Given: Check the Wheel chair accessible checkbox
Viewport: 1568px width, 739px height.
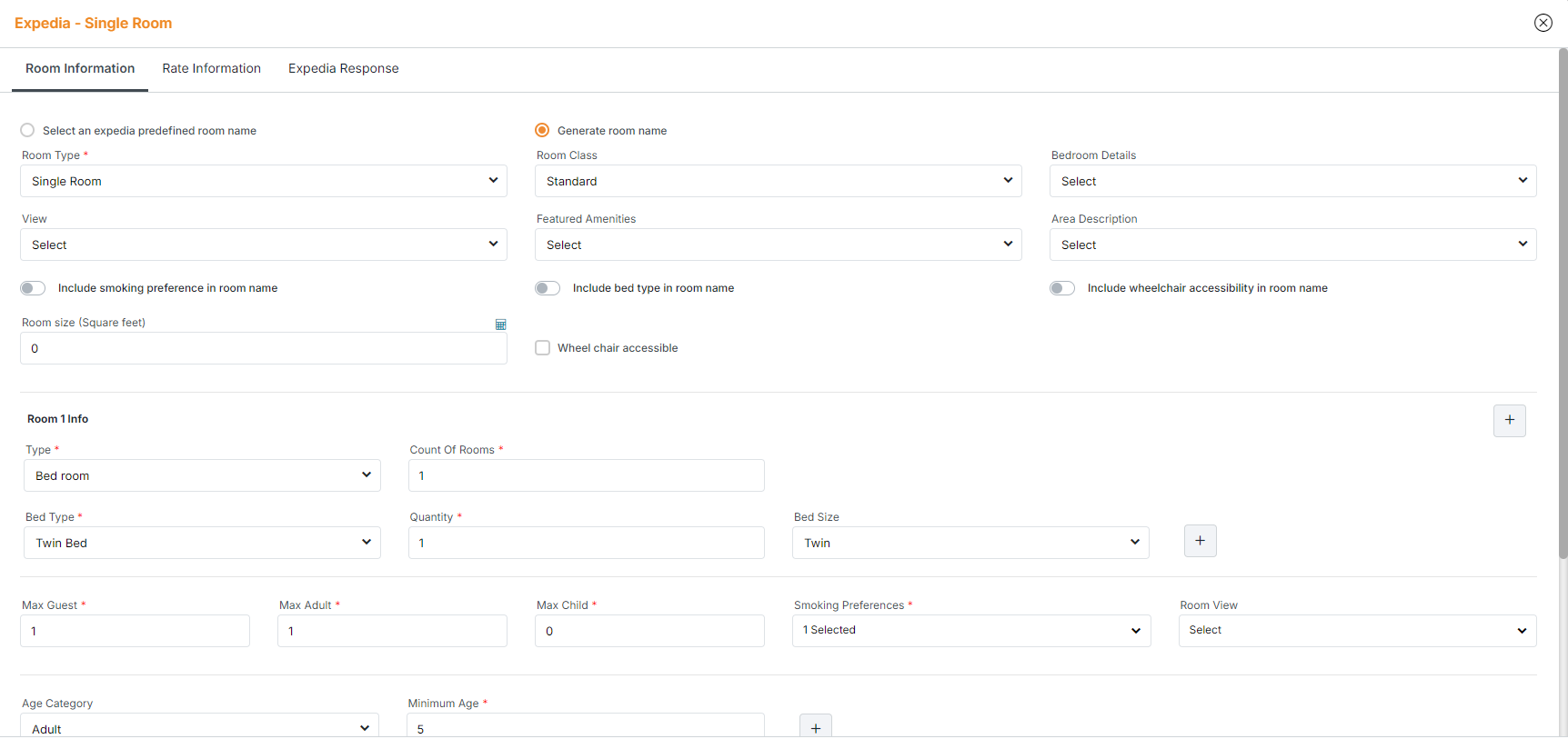Looking at the screenshot, I should coord(543,348).
